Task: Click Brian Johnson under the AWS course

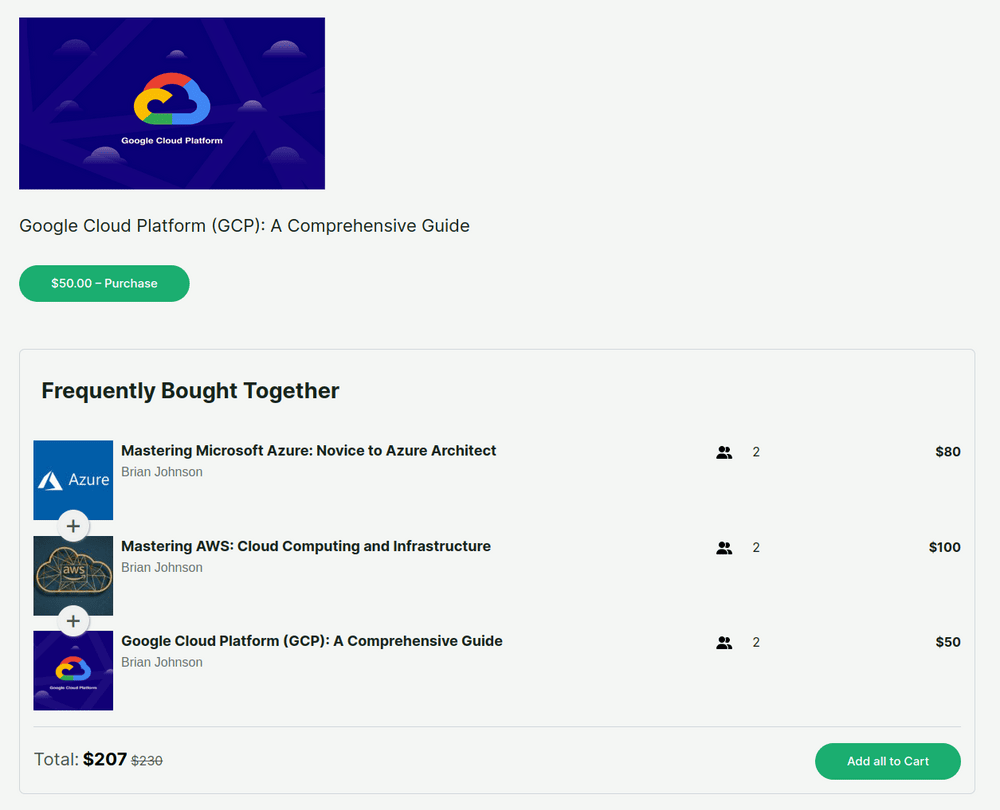Action: pyautogui.click(x=162, y=568)
